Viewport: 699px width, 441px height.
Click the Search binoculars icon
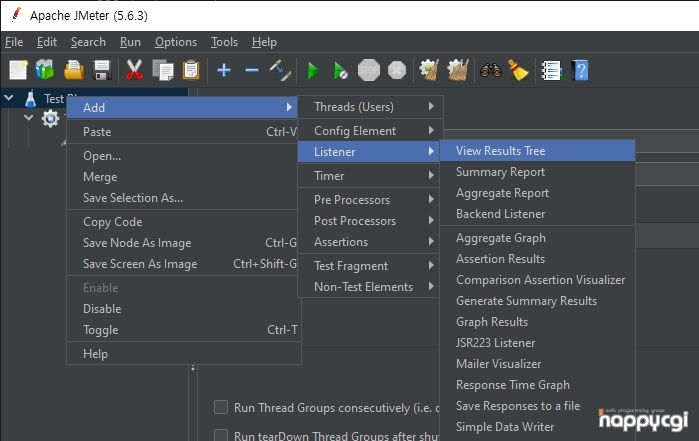click(491, 70)
